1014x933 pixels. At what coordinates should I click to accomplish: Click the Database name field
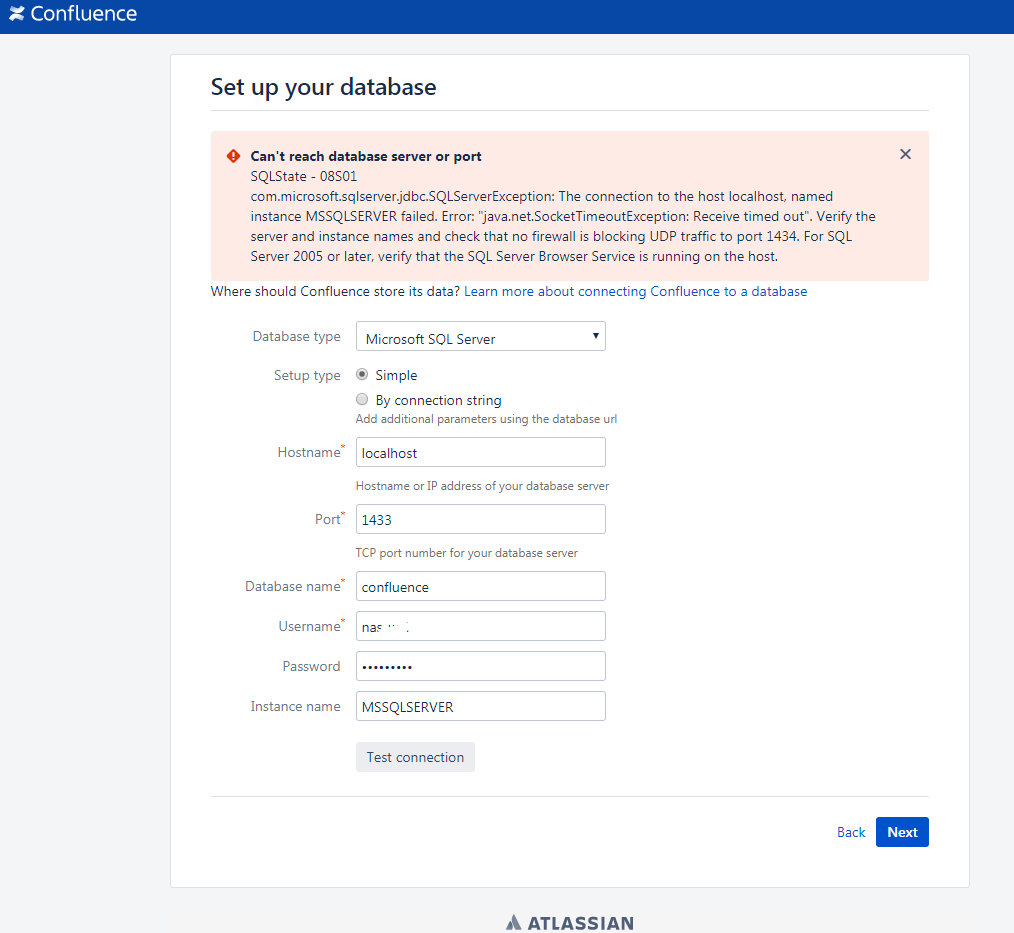coord(480,586)
